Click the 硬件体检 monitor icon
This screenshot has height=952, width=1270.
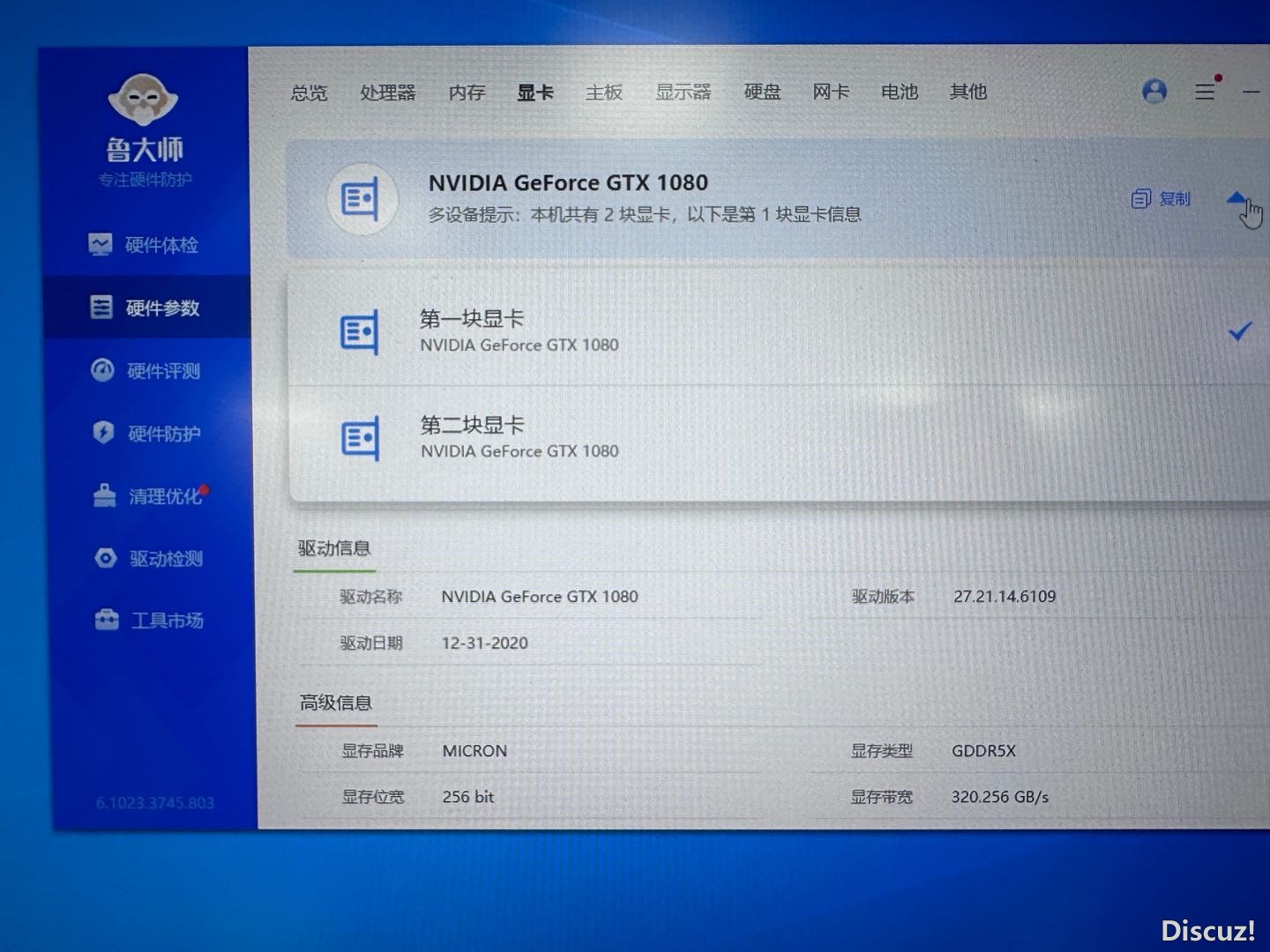pos(100,244)
